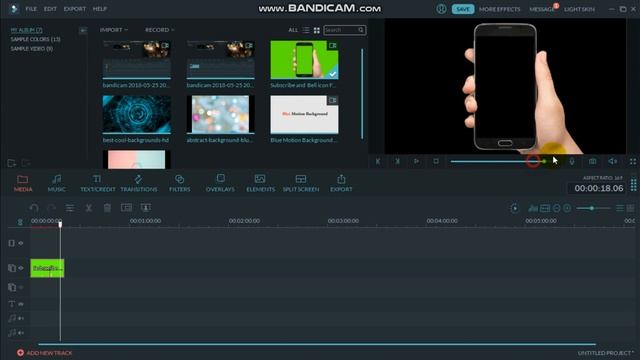Zoom out the timeline with minus icon
This screenshot has width=640, height=360.
(x=556, y=208)
